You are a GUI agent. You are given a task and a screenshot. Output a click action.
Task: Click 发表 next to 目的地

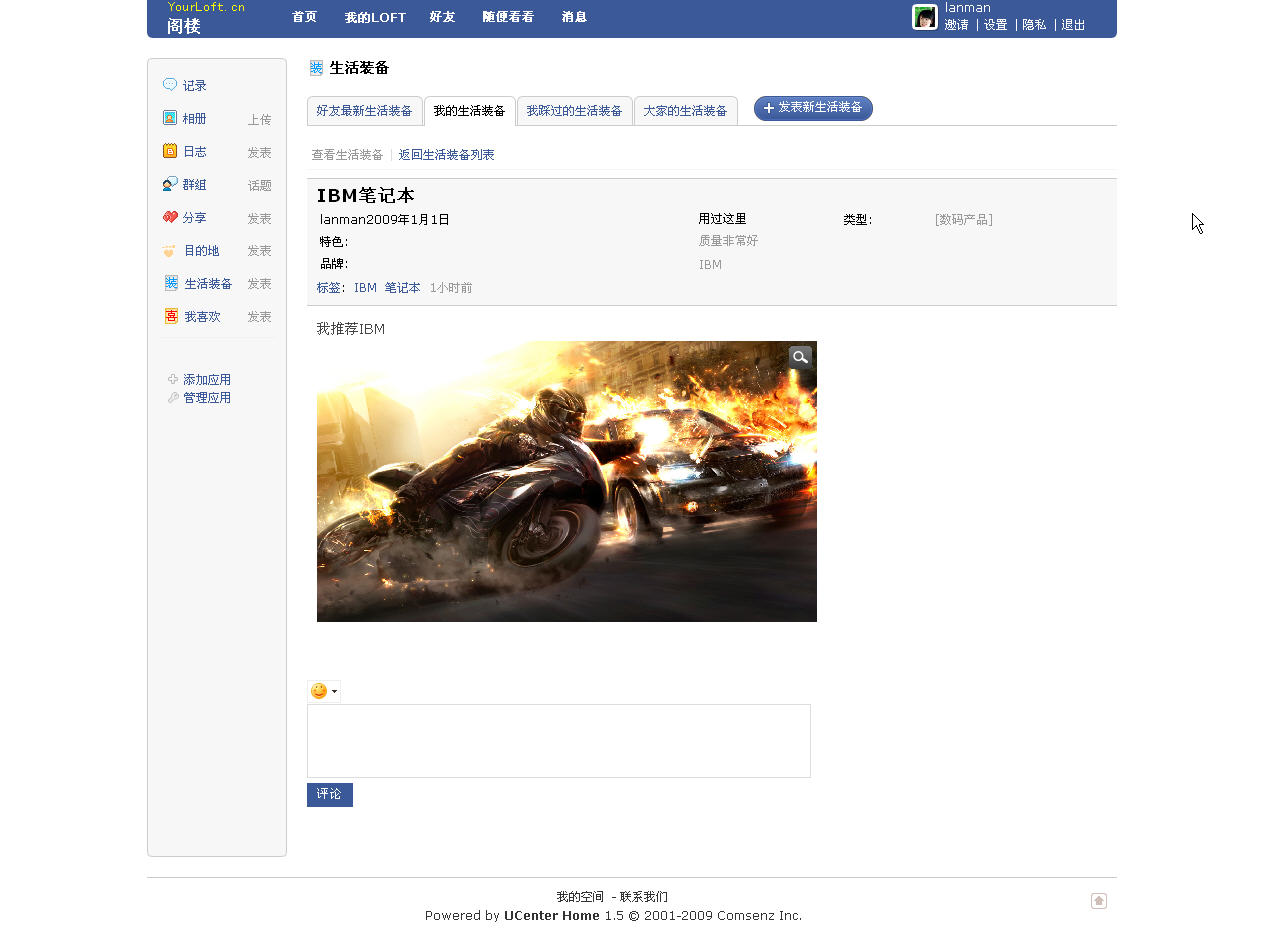259,251
